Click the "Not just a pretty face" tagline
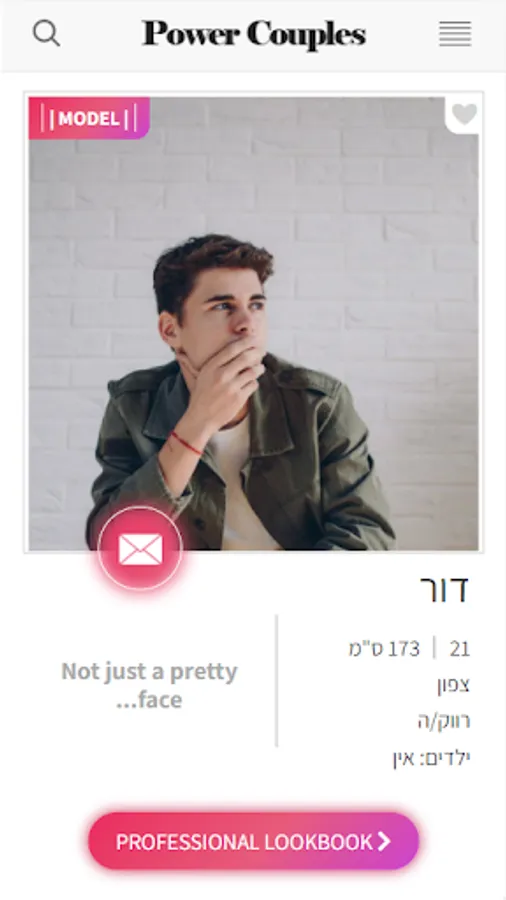Screen dimensions: 506x900 point(149,685)
